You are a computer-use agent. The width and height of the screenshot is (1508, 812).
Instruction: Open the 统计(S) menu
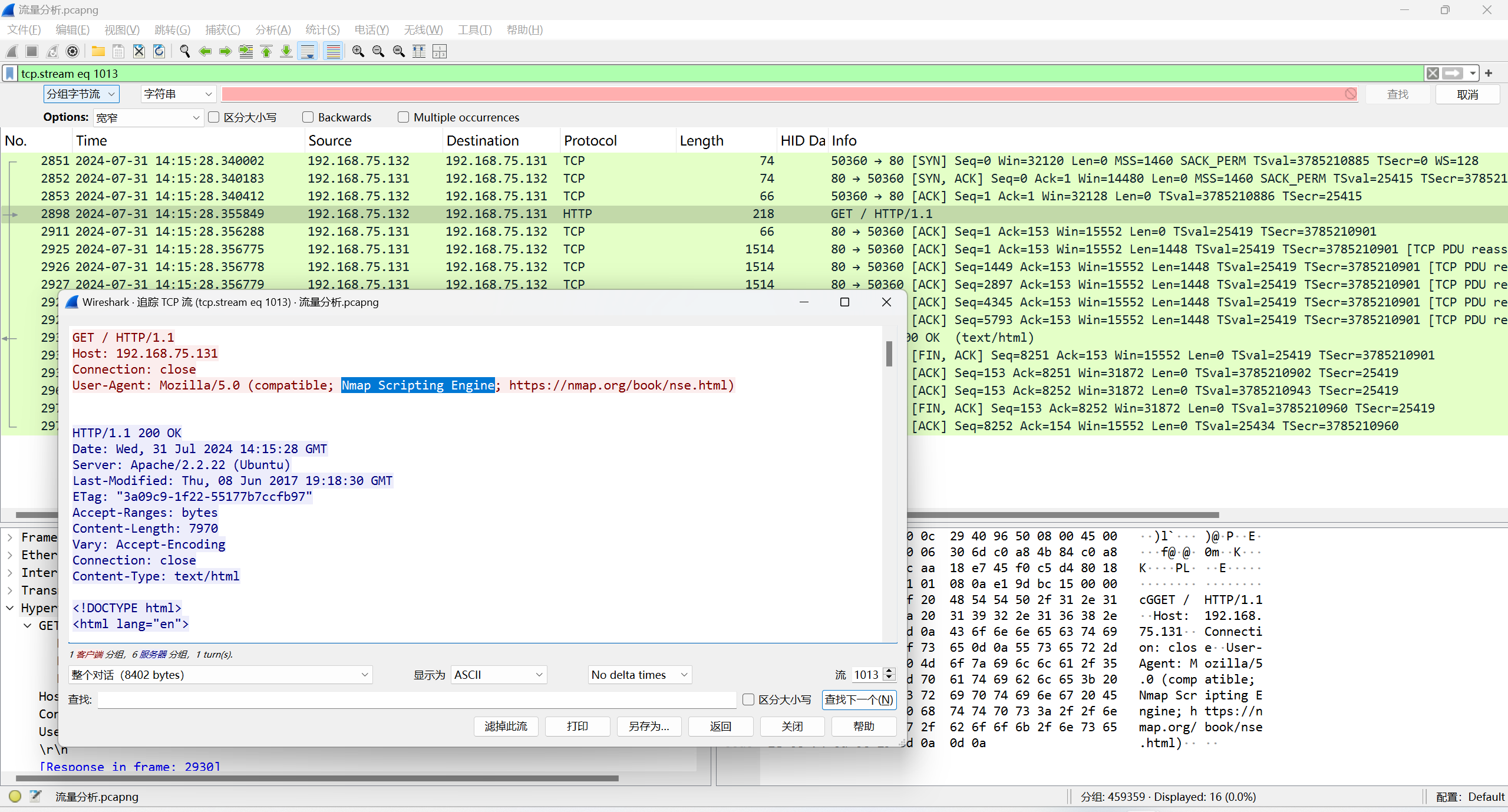click(322, 29)
